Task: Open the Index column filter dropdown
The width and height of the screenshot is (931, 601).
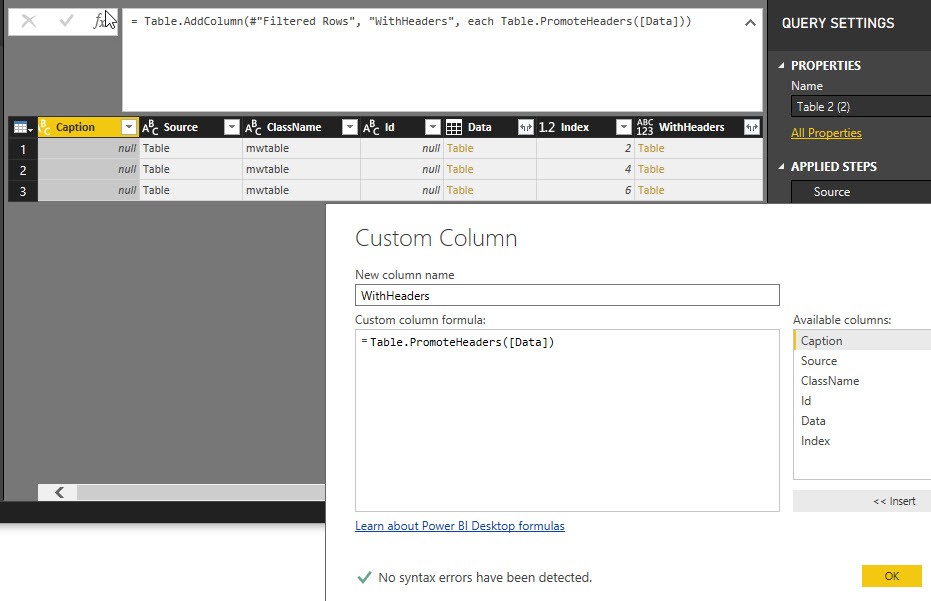Action: [623, 127]
